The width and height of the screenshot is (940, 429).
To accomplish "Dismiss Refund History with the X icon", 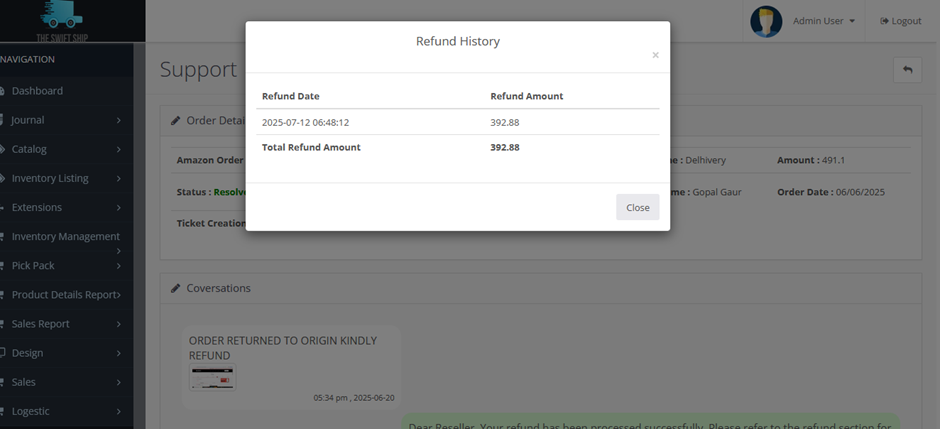I will click(655, 56).
